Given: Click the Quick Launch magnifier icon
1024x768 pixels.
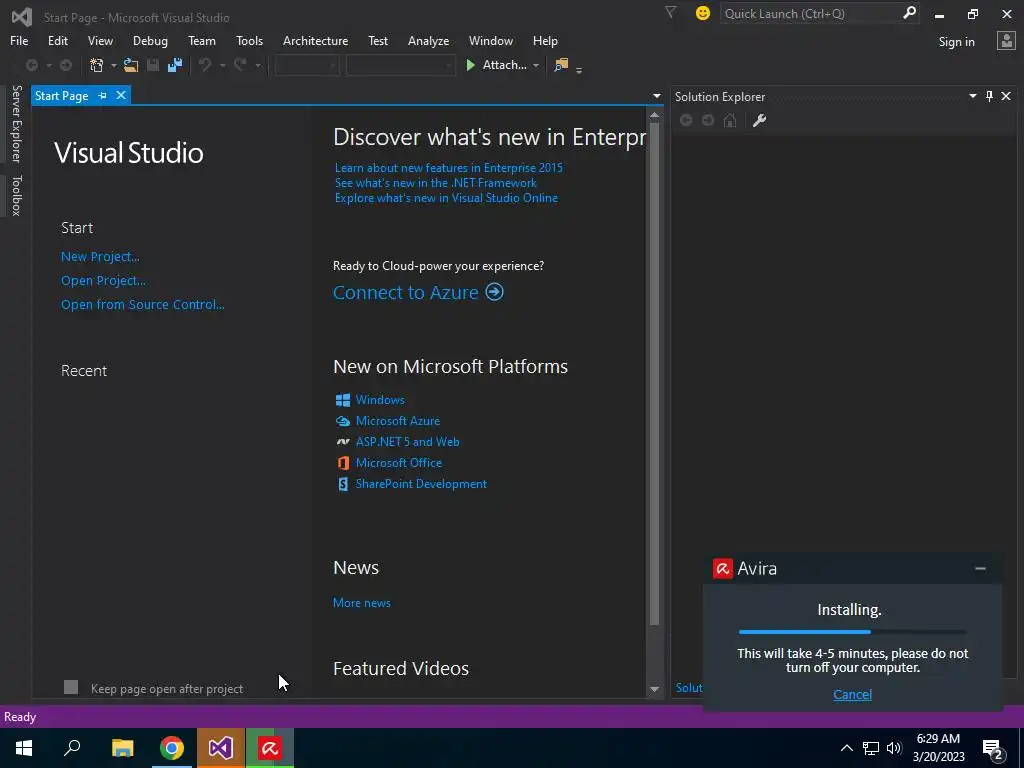Looking at the screenshot, I should pos(909,13).
